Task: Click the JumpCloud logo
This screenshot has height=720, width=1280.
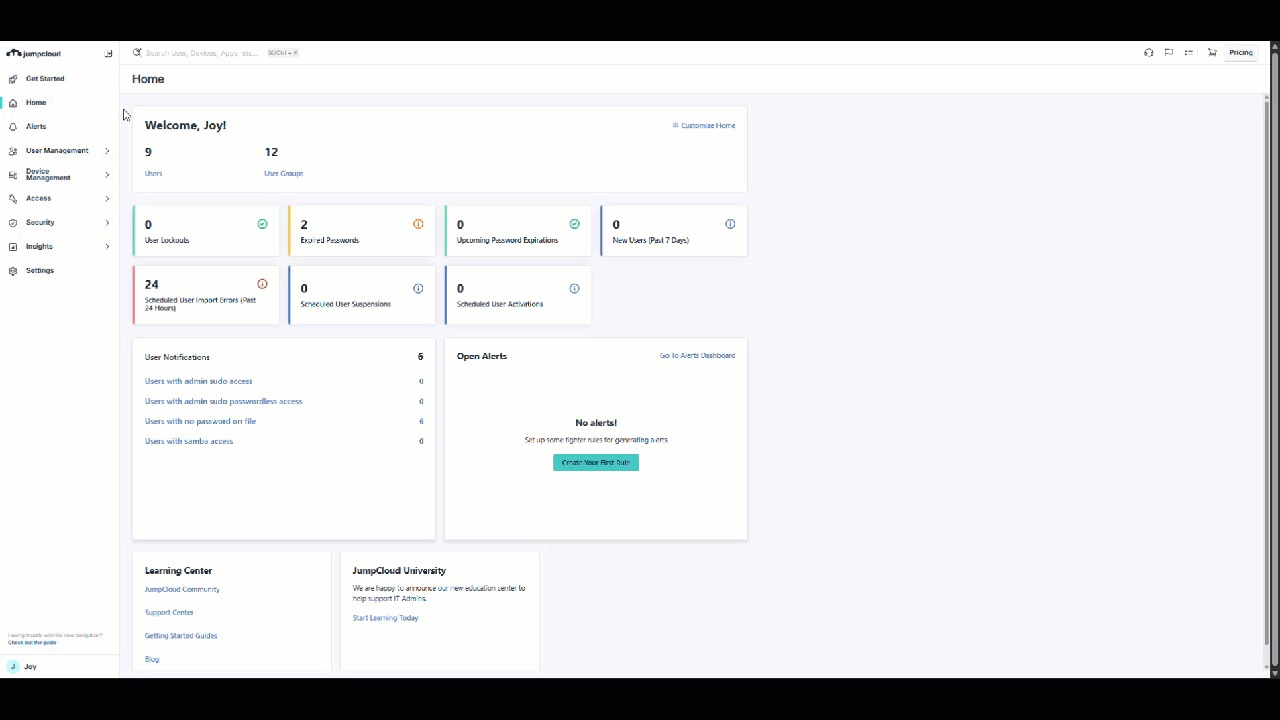Action: point(35,53)
